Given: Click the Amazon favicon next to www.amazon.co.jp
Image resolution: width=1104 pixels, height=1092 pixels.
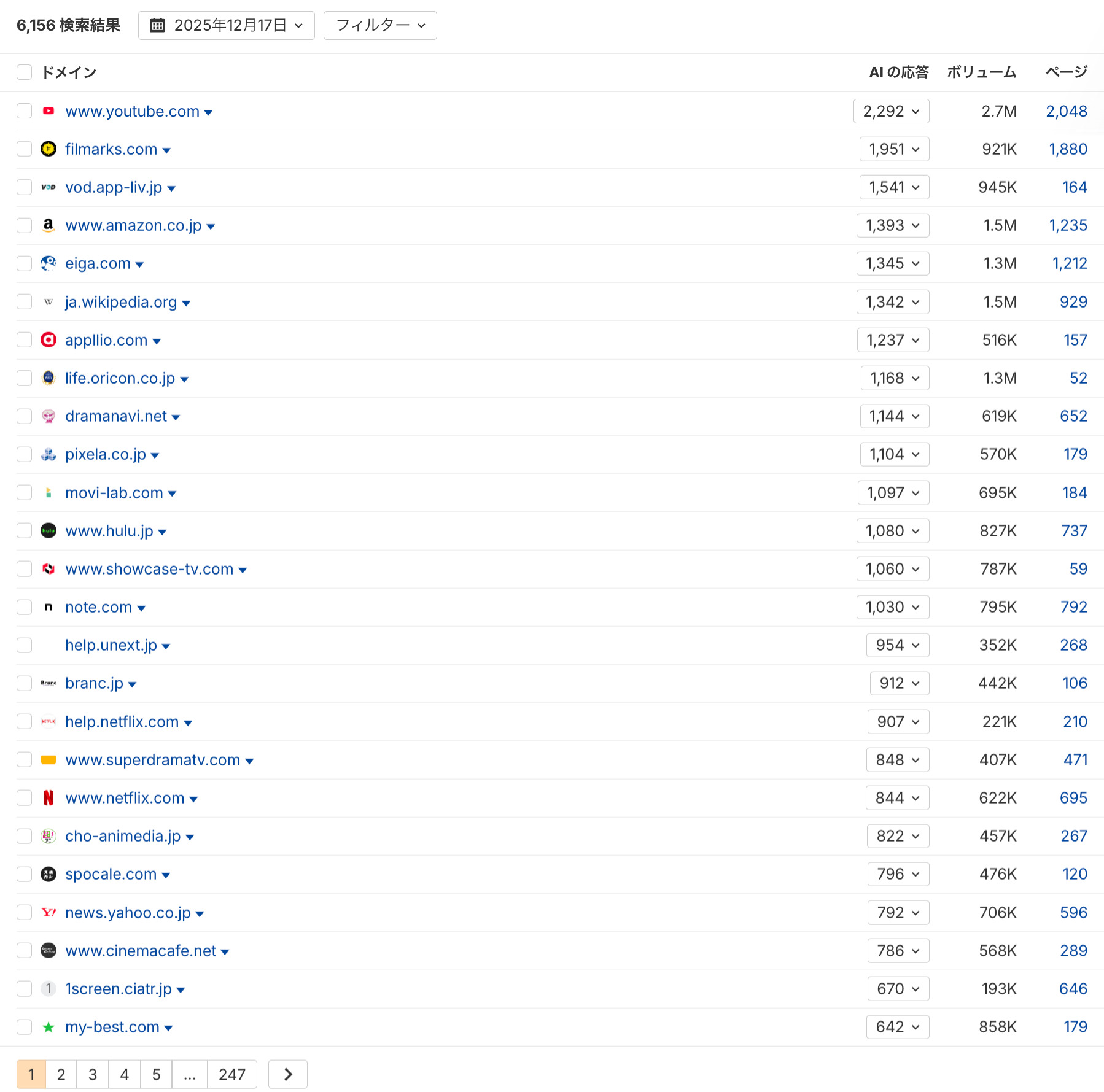Looking at the screenshot, I should point(49,225).
